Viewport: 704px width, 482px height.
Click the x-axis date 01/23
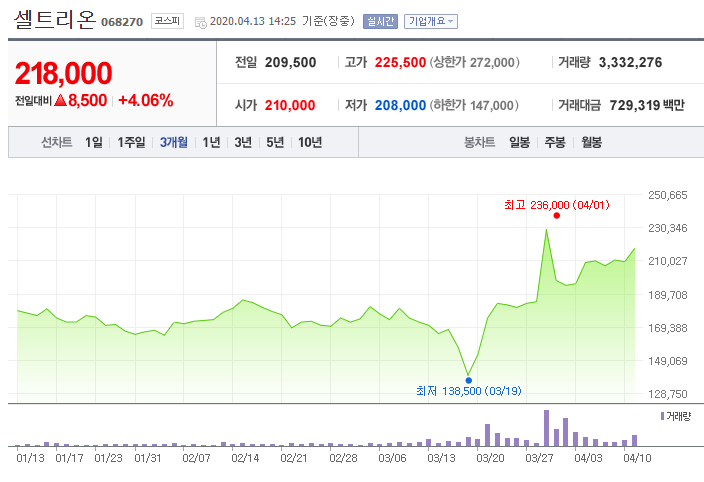pyautogui.click(x=108, y=458)
